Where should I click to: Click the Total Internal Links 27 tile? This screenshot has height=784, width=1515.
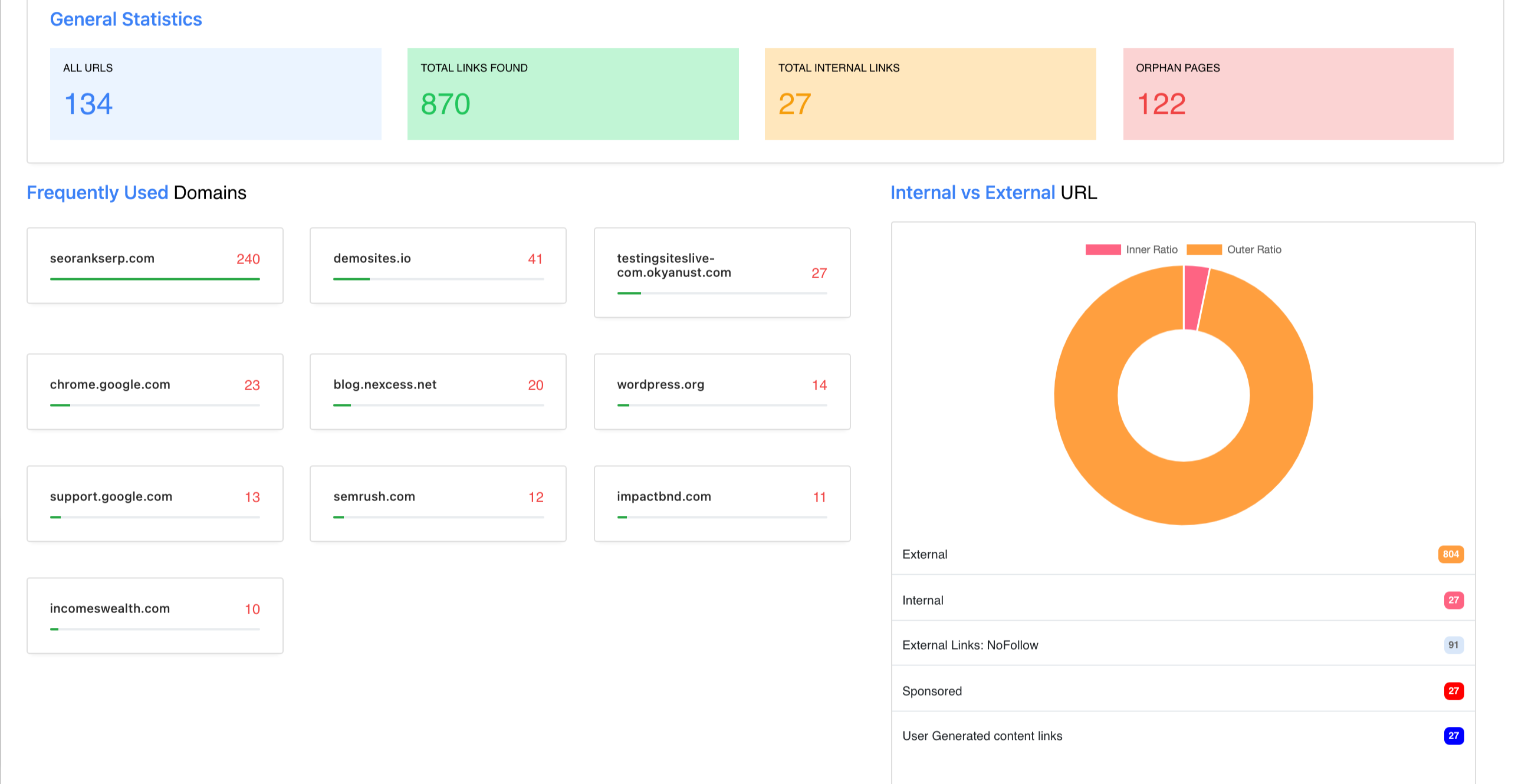[x=929, y=94]
